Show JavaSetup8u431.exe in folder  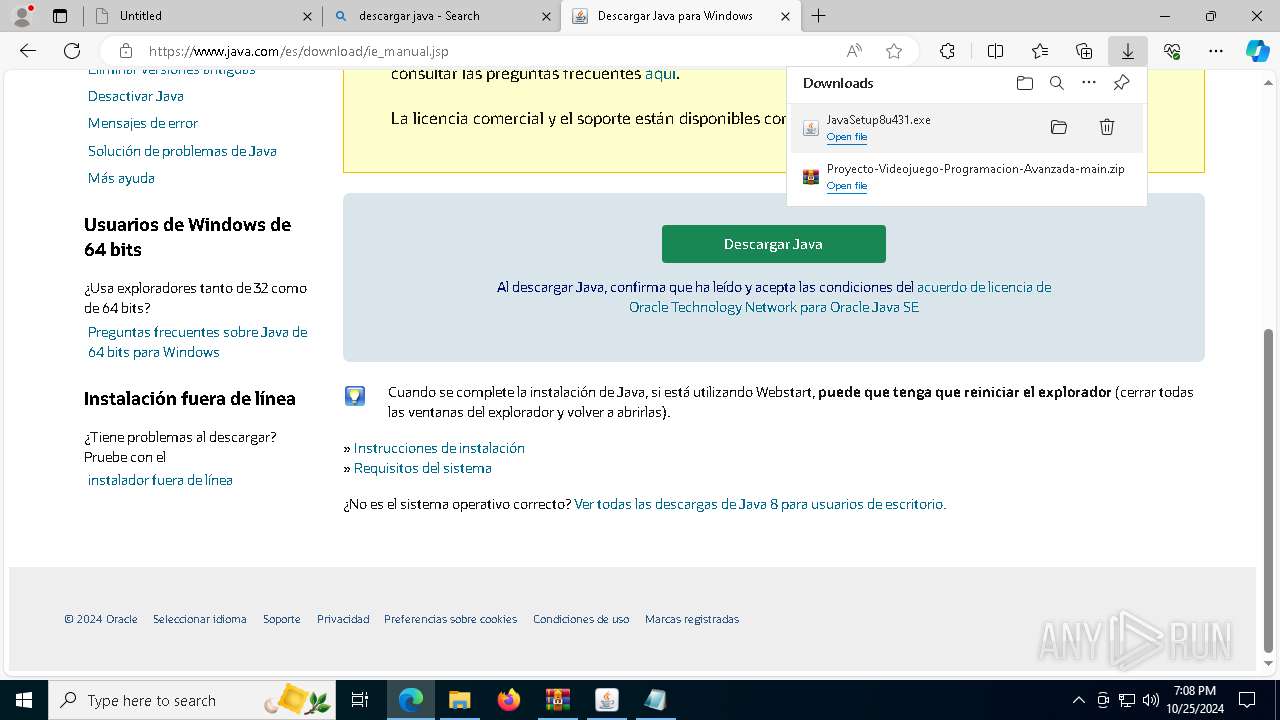click(x=1059, y=127)
